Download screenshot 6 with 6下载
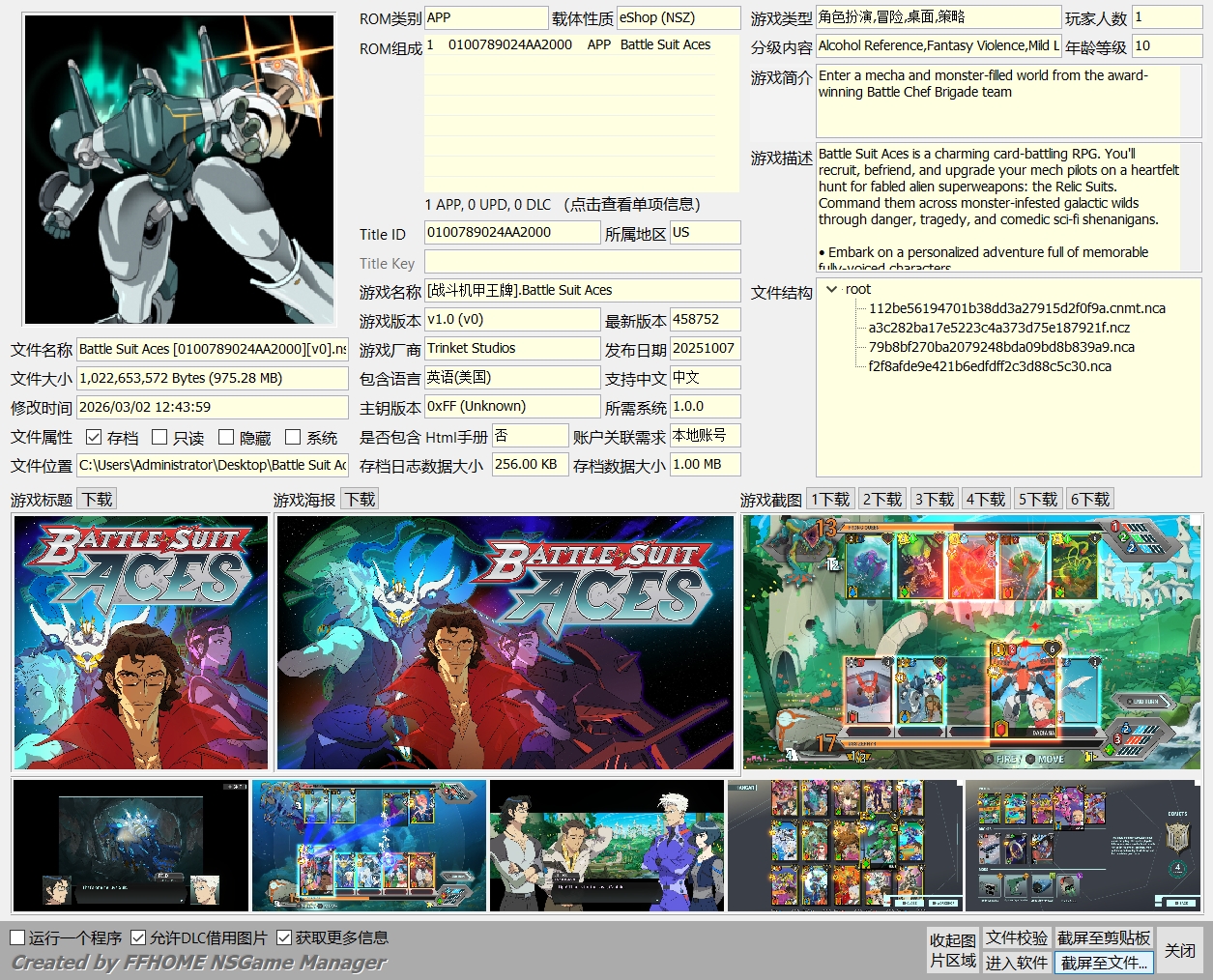 point(1090,499)
